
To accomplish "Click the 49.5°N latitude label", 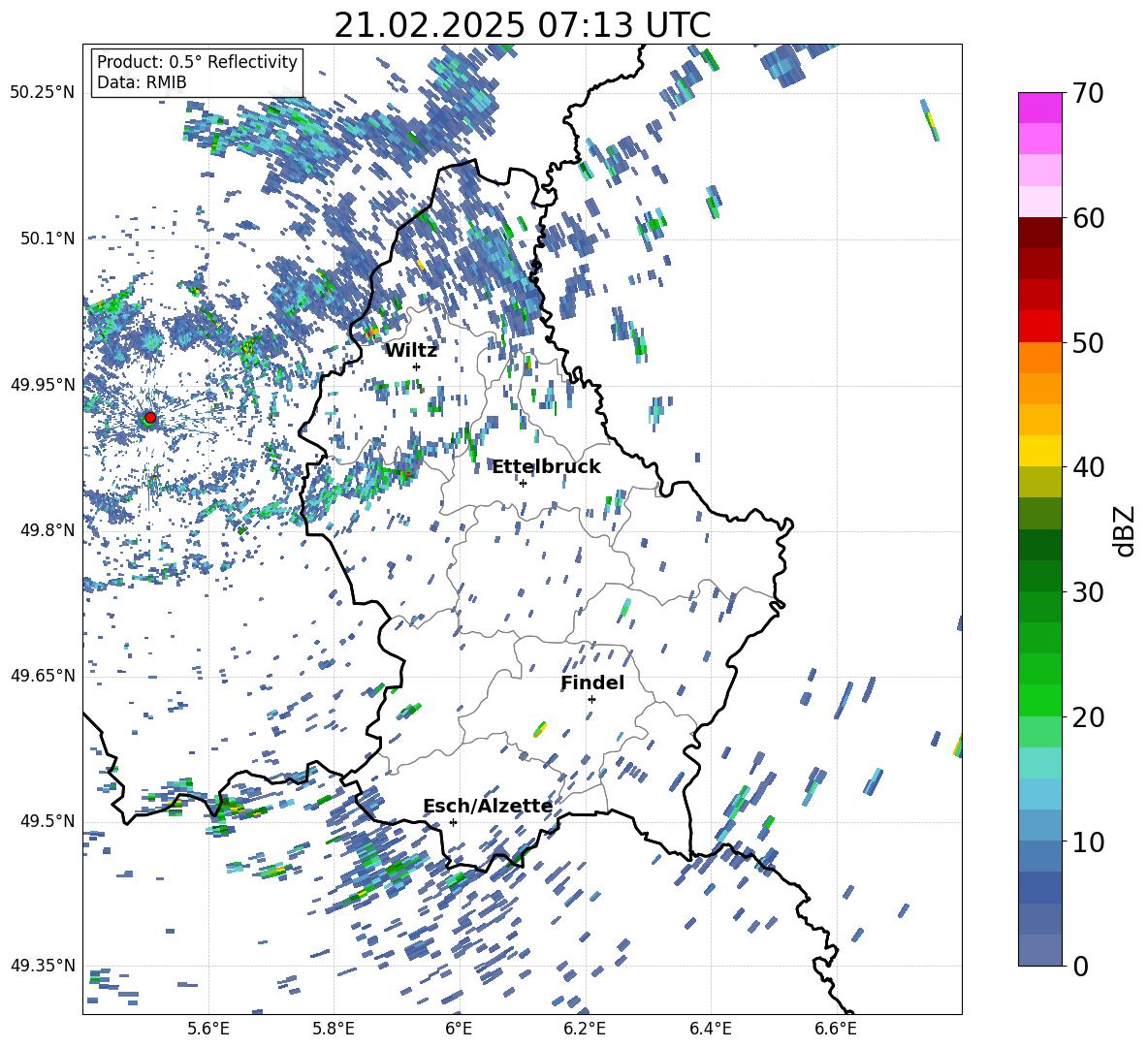I will [48, 821].
